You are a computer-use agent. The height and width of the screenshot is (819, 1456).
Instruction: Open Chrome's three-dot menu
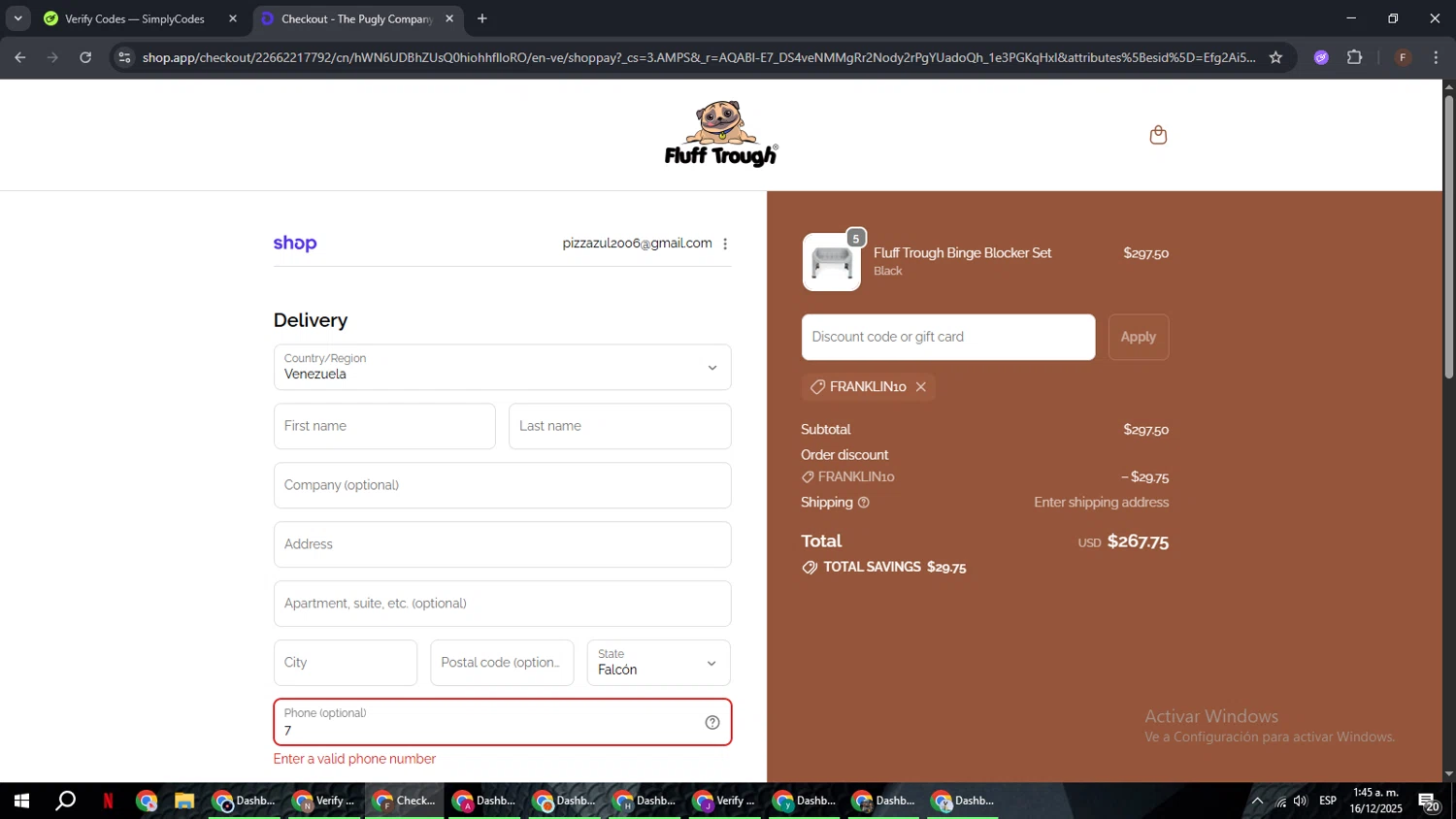click(1436, 57)
